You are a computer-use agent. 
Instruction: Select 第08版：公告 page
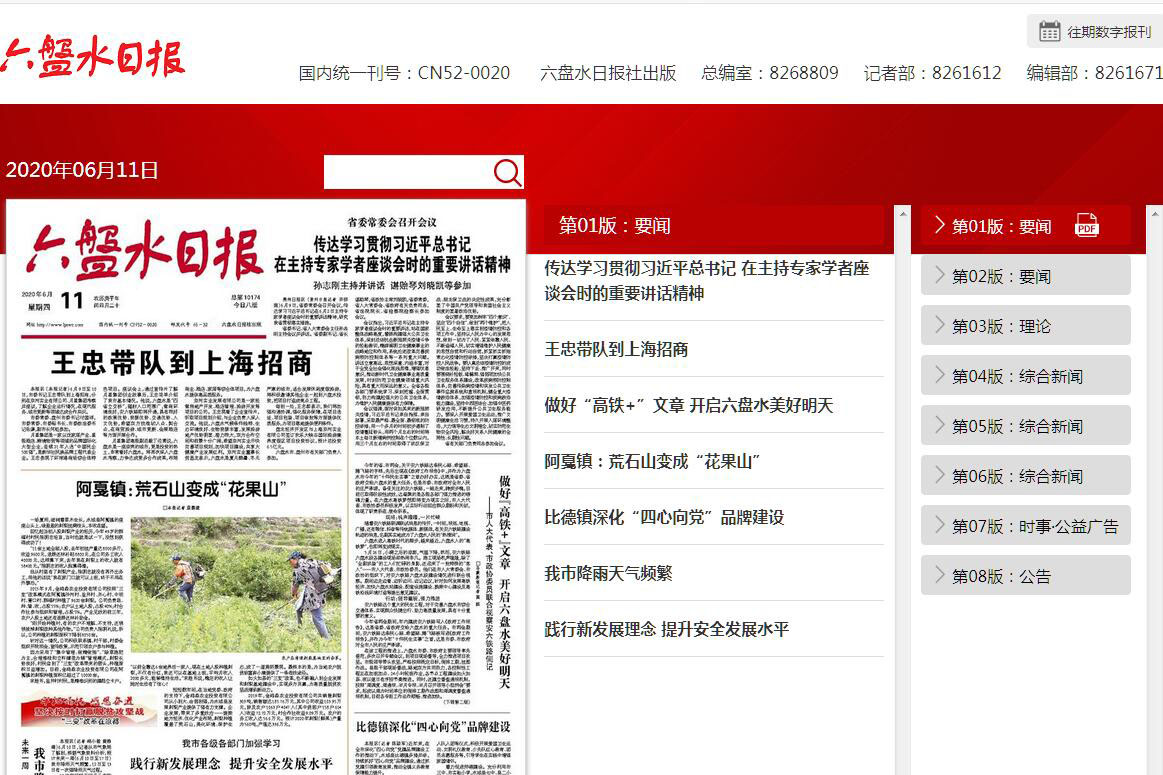[x=1025, y=576]
